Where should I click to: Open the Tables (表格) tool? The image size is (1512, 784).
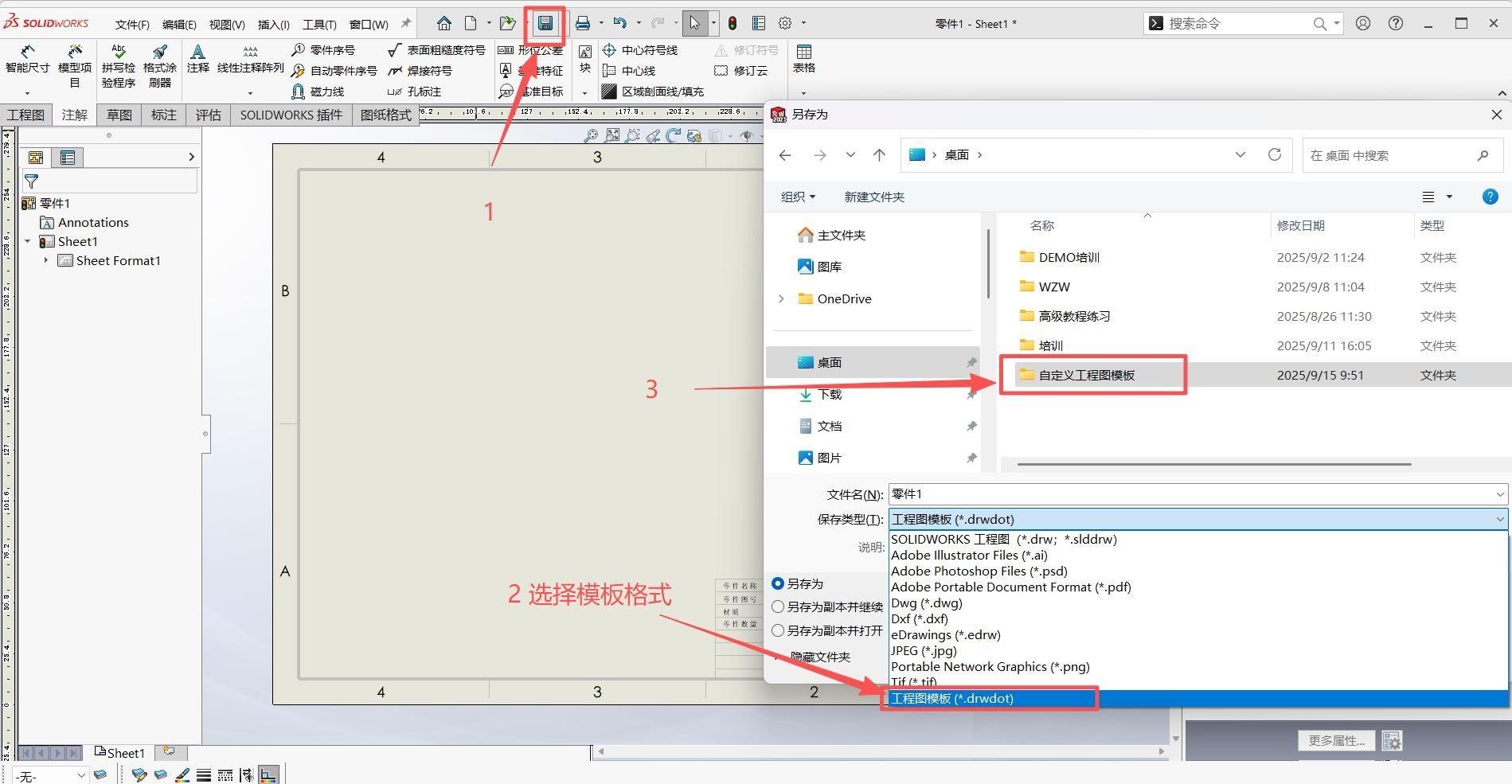point(804,59)
